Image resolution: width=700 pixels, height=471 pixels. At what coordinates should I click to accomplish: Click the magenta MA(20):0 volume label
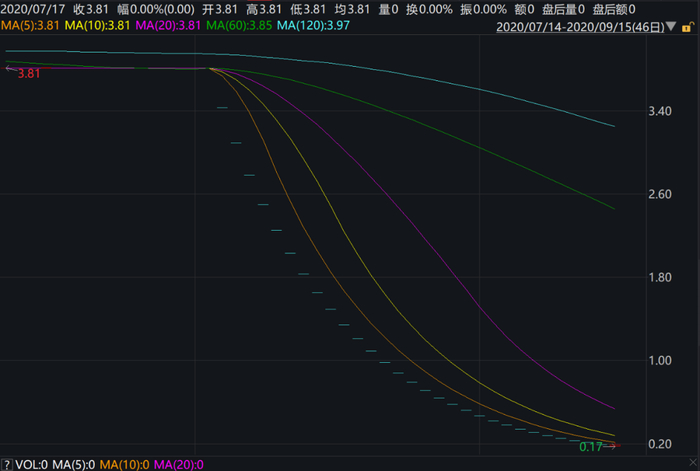pyautogui.click(x=179, y=465)
